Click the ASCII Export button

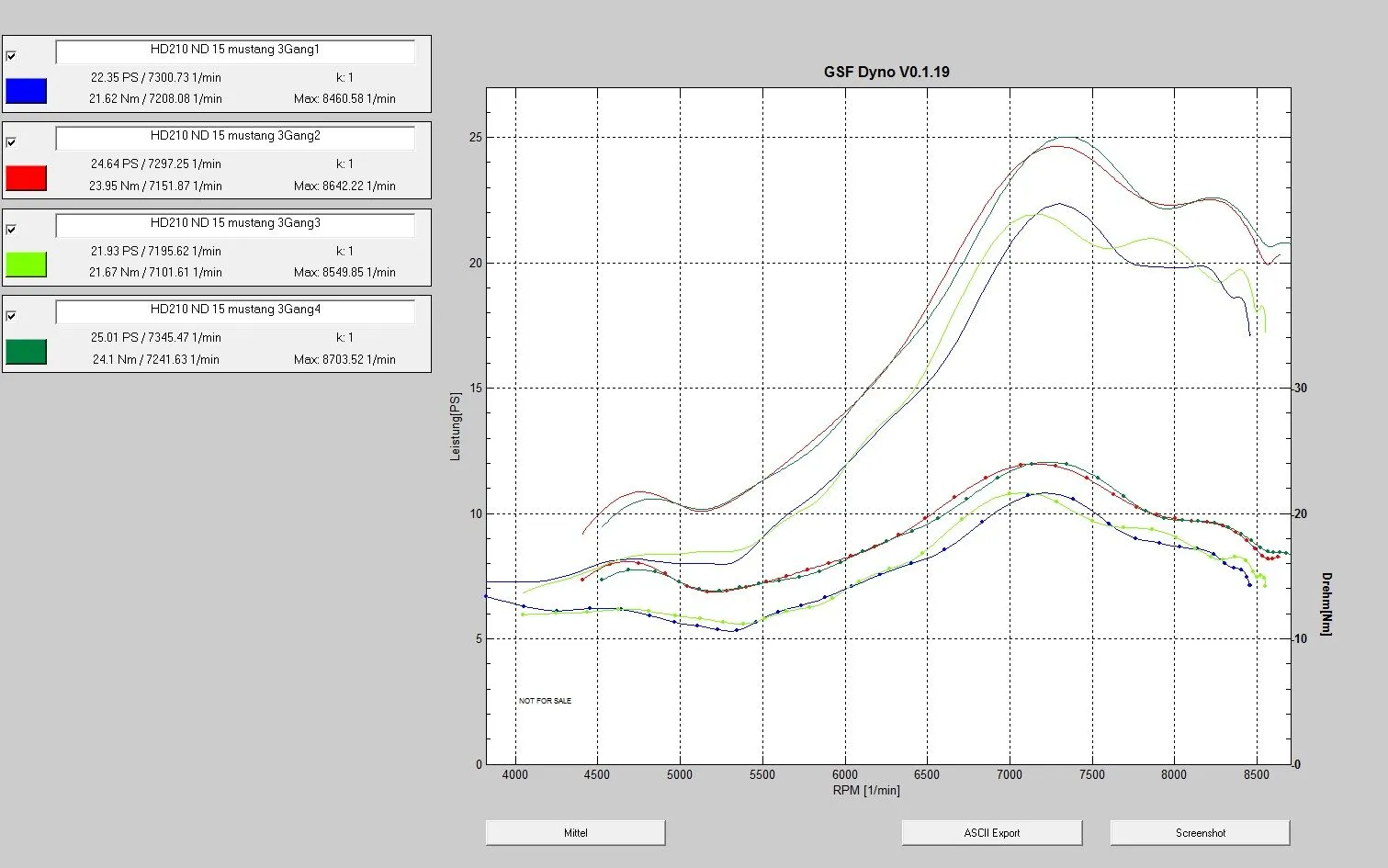tap(991, 833)
